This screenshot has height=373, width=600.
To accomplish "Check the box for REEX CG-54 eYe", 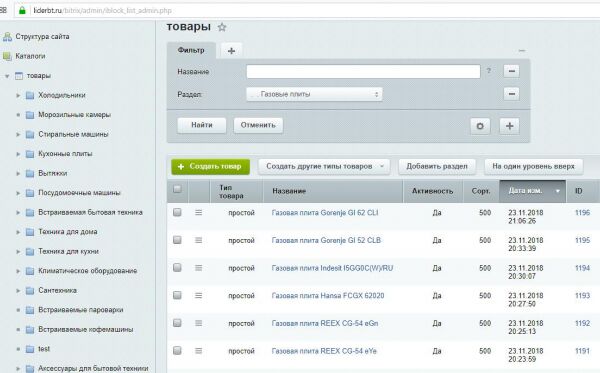I will [x=177, y=350].
